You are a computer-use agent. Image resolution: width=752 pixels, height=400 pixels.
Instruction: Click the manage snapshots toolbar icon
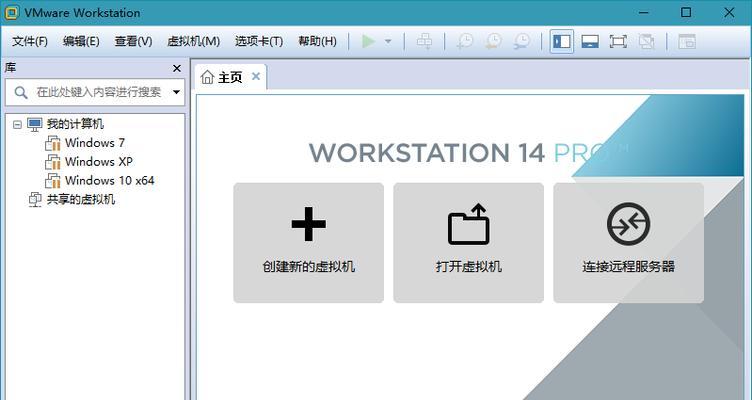tap(522, 41)
